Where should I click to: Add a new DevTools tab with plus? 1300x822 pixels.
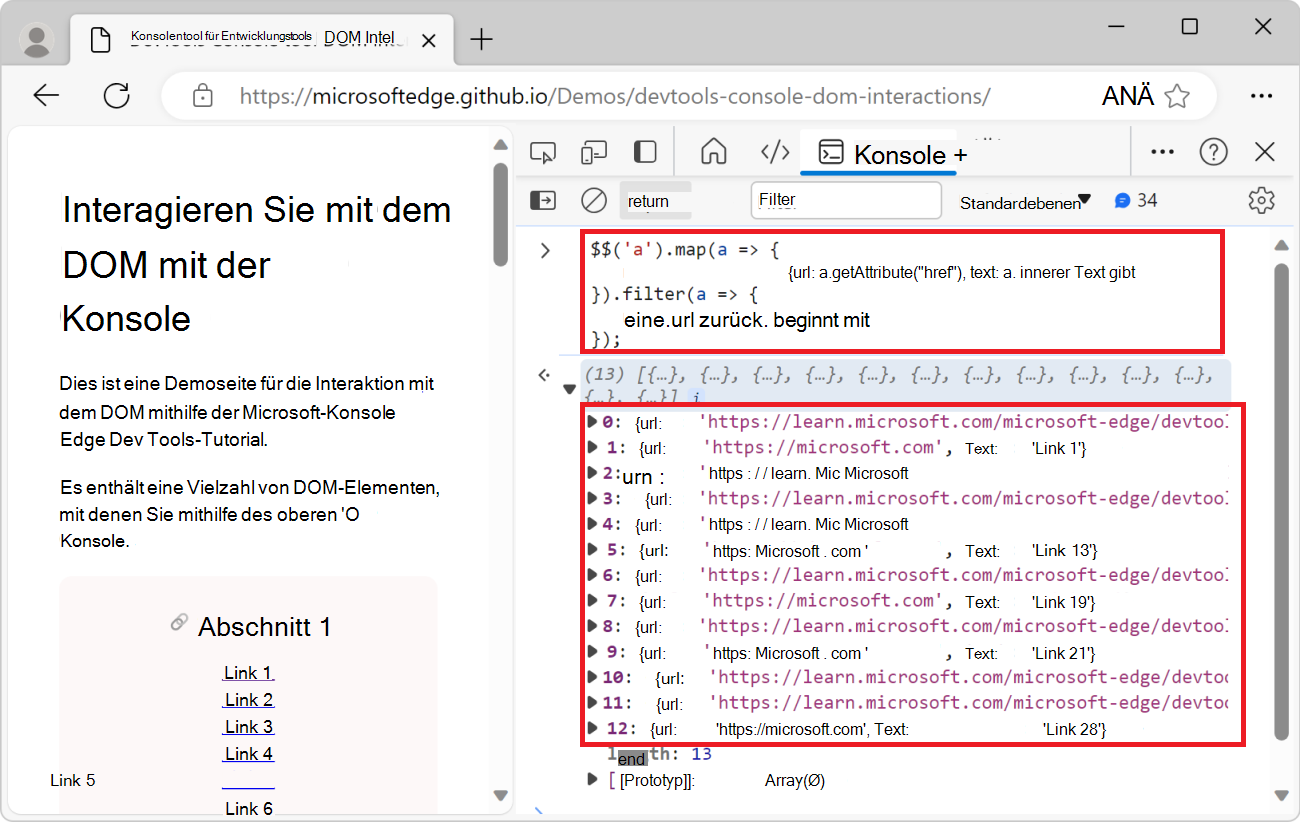(957, 154)
